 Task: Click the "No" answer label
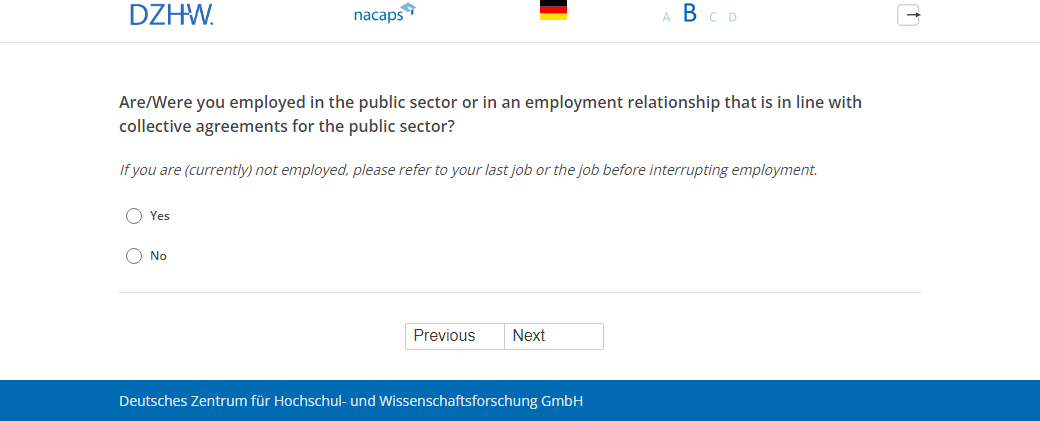click(x=158, y=256)
